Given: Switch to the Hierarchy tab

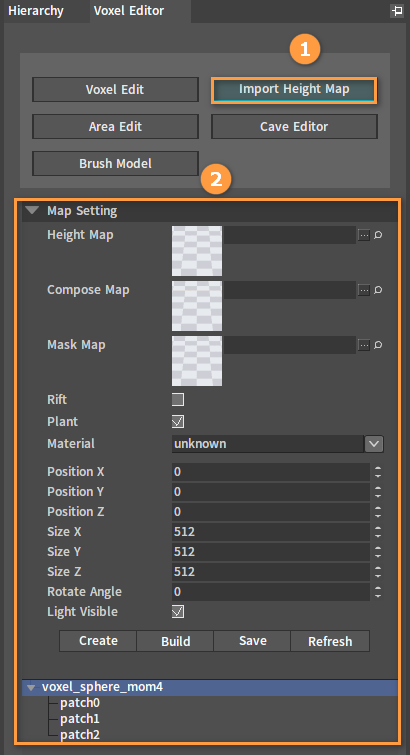Looking at the screenshot, I should 36,11.
